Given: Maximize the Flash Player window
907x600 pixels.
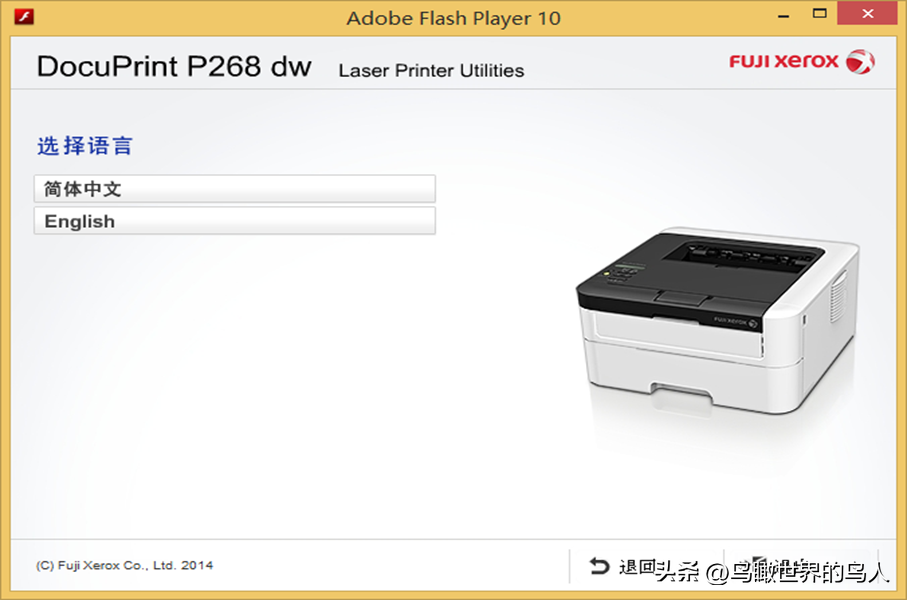Looking at the screenshot, I should pyautogui.click(x=819, y=14).
